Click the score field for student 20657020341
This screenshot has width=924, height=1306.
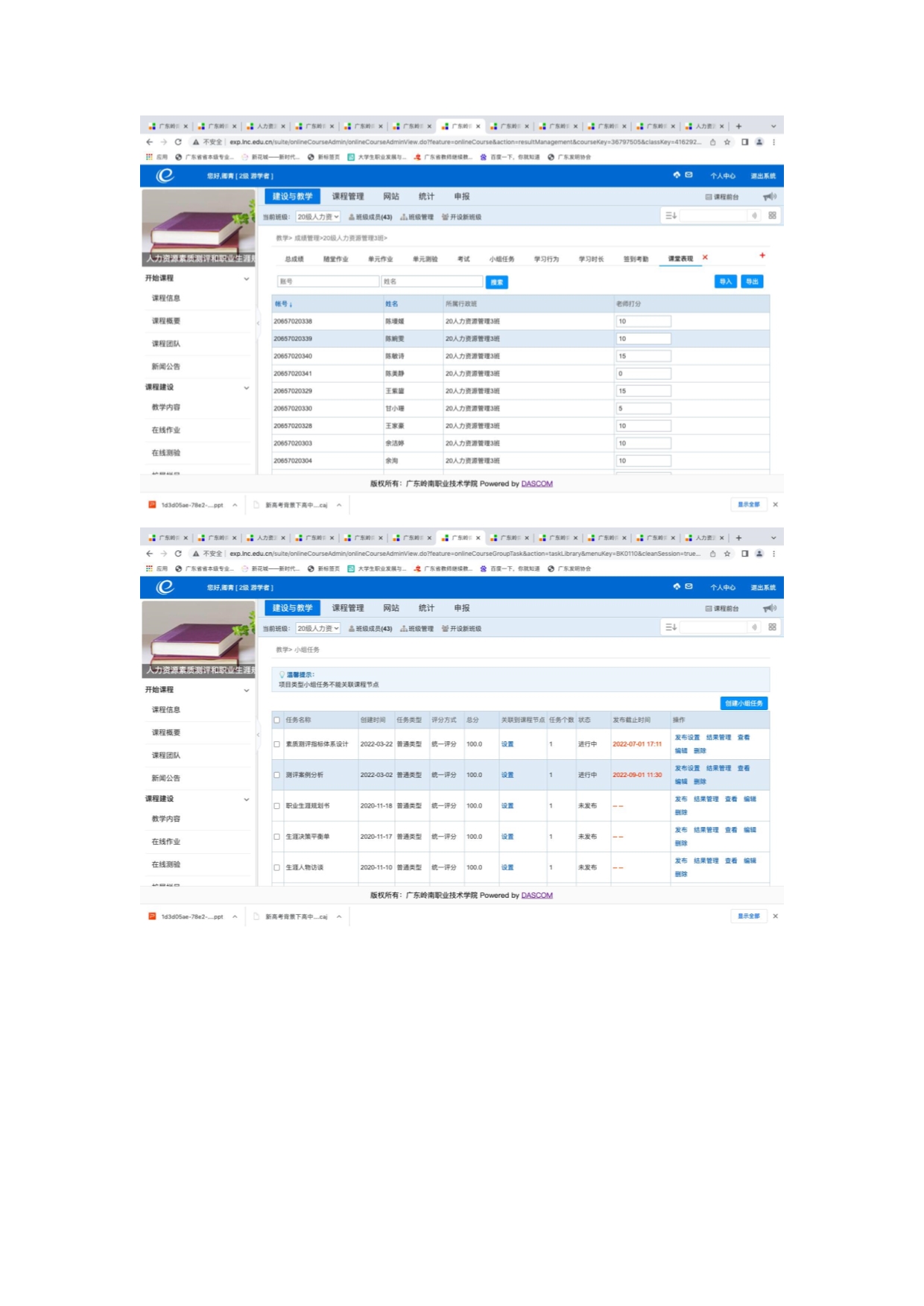point(644,374)
